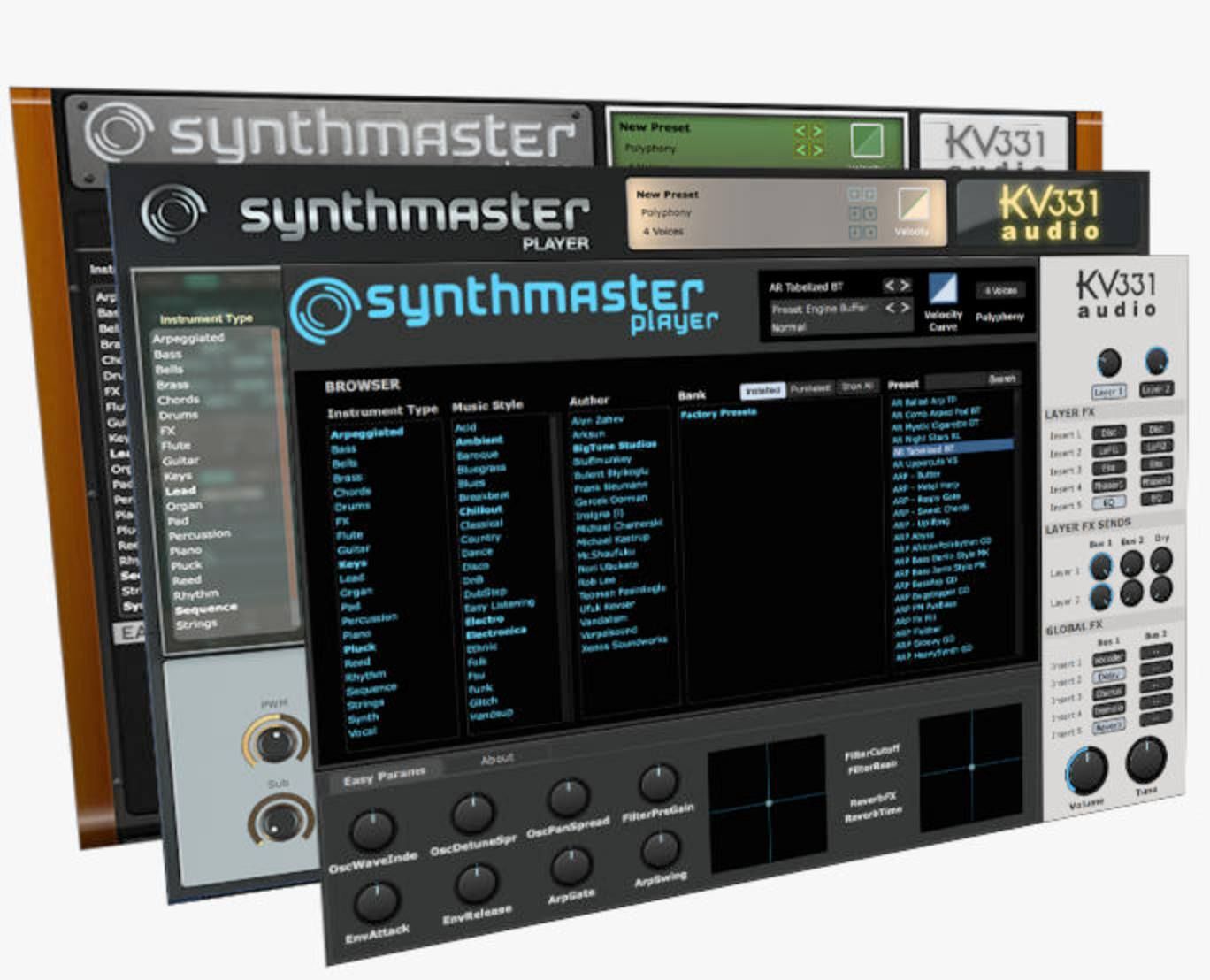Select Pluck instrument type
1210x980 pixels.
point(359,648)
